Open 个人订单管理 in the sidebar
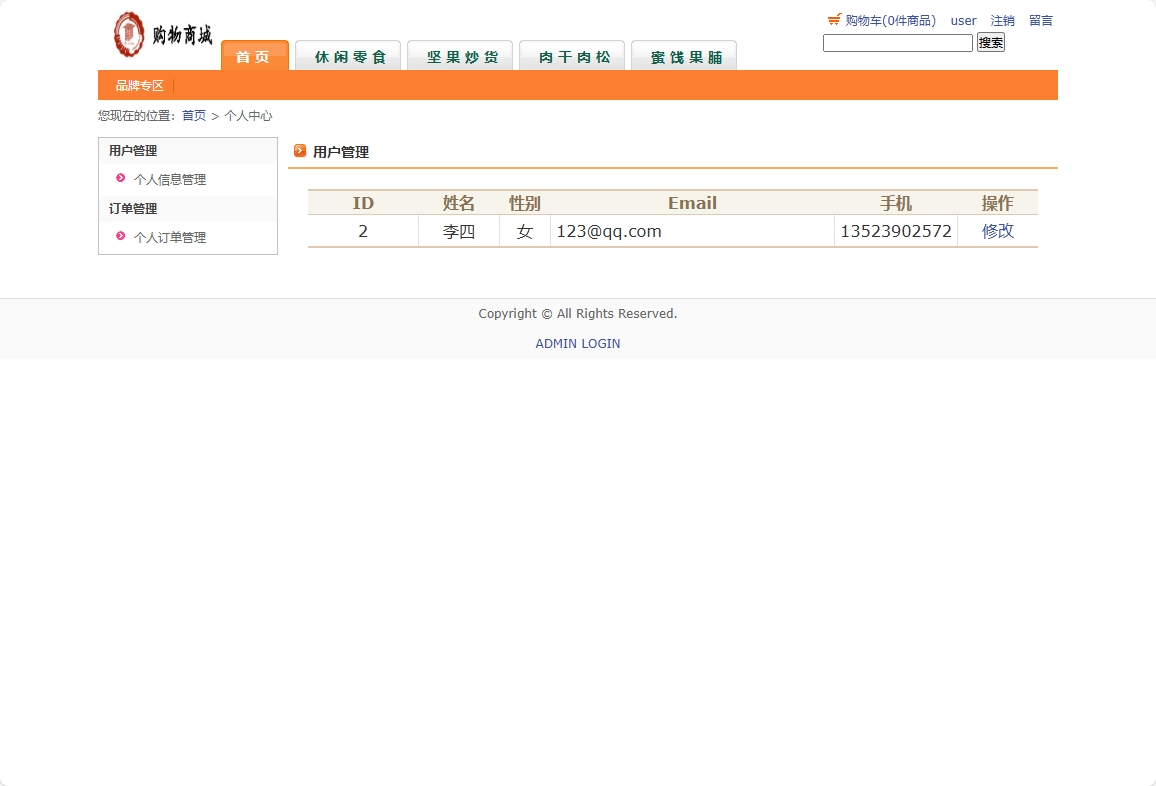The image size is (1156, 786). pyautogui.click(x=170, y=238)
